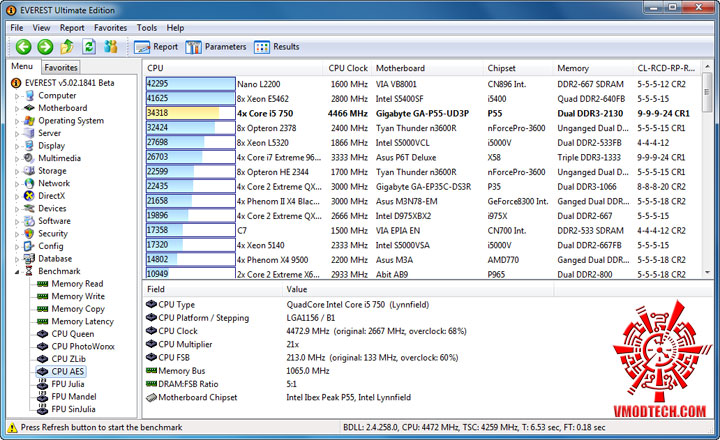Select the Display icon in tree
The image size is (720, 440).
29,146
